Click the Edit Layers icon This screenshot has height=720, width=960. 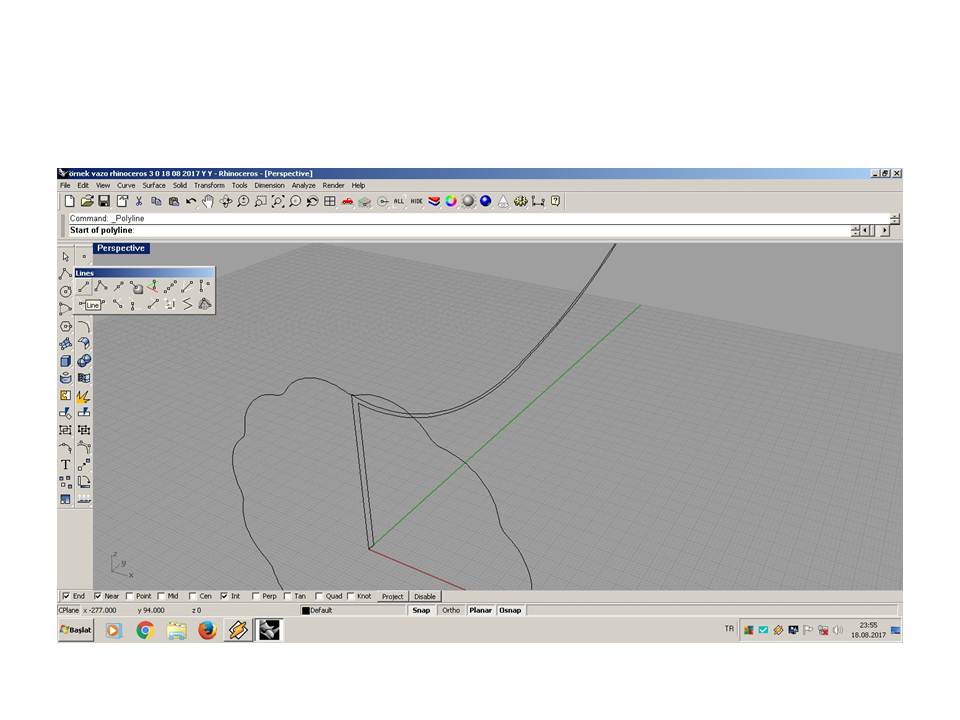click(x=434, y=201)
